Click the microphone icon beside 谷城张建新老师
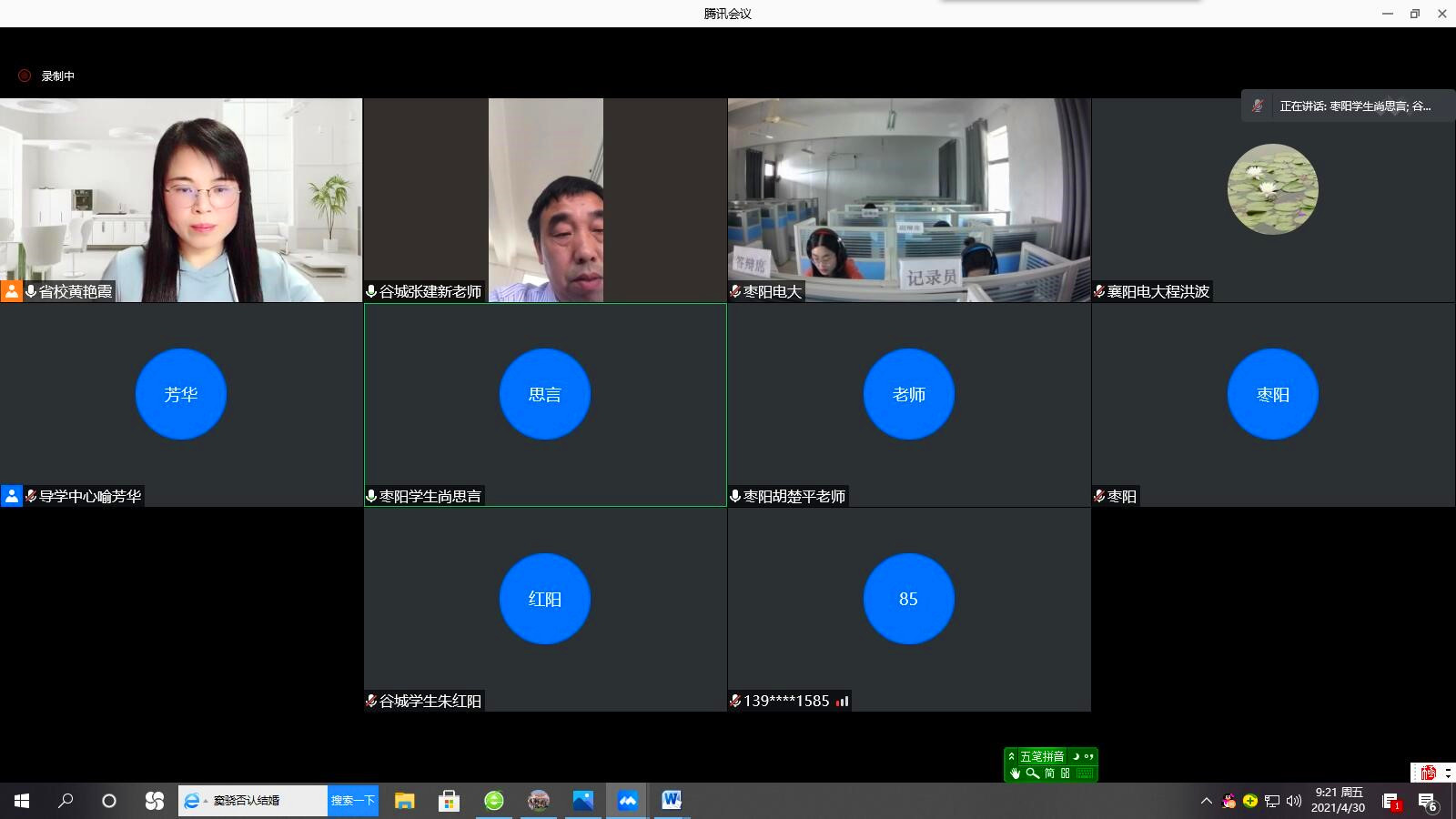Image resolution: width=1456 pixels, height=819 pixels. point(371,291)
